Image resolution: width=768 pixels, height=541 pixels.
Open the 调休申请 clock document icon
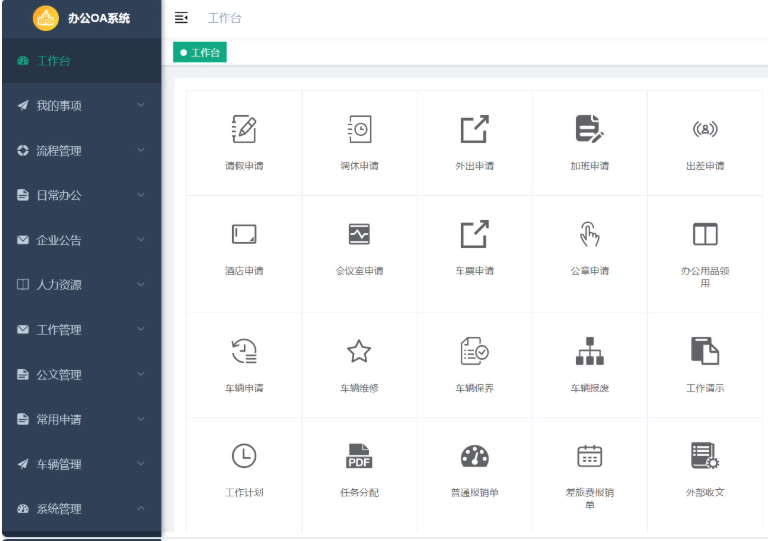tap(360, 129)
